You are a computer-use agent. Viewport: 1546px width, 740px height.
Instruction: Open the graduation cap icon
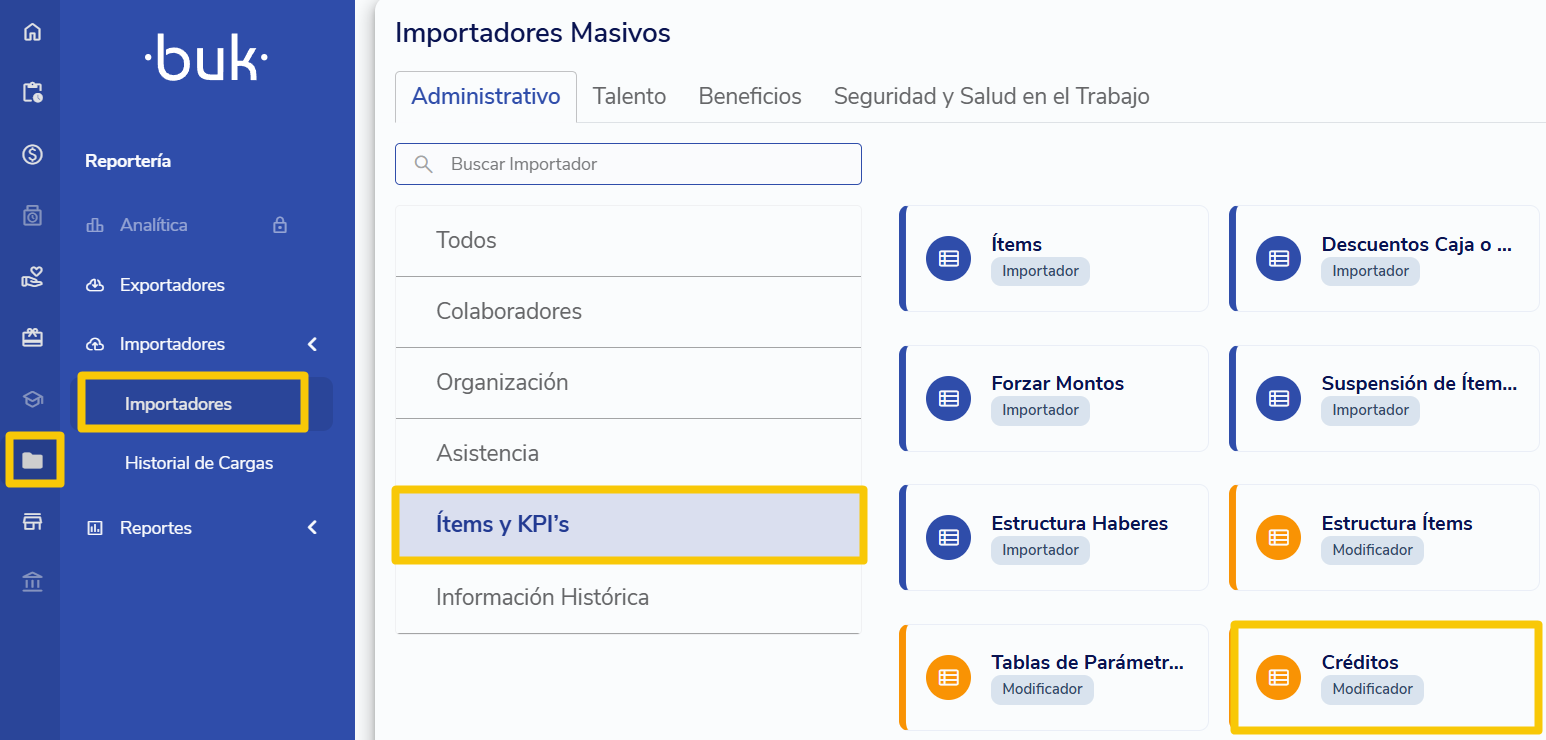32,399
